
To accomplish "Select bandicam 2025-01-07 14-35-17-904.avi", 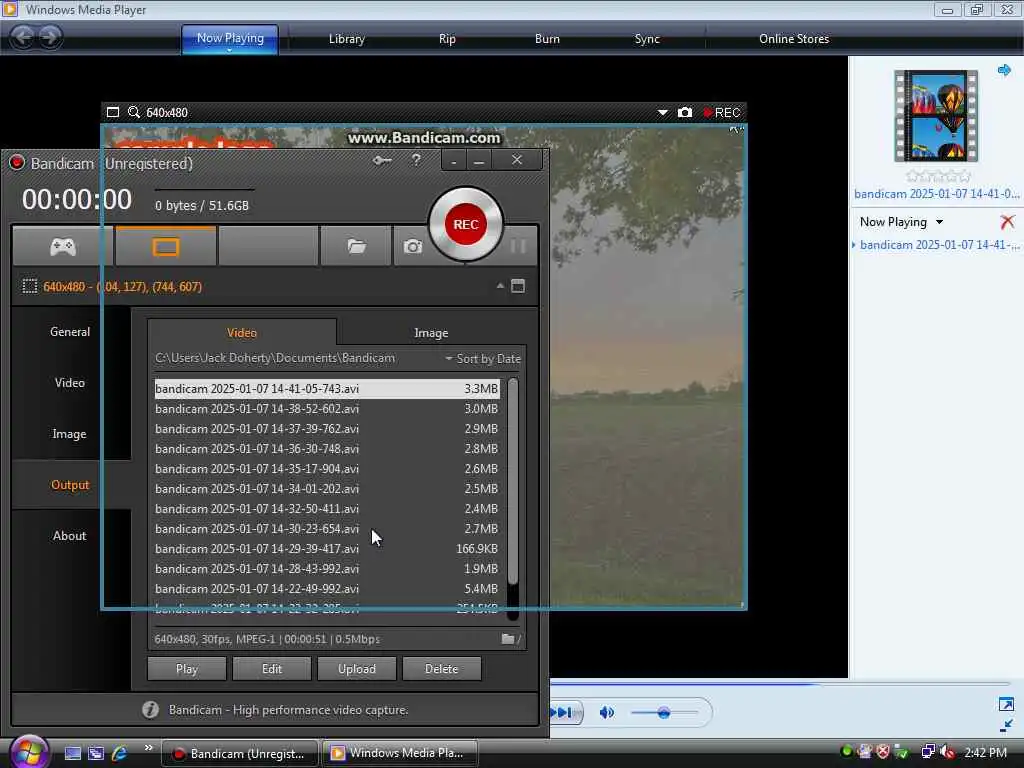I will pyautogui.click(x=327, y=469).
